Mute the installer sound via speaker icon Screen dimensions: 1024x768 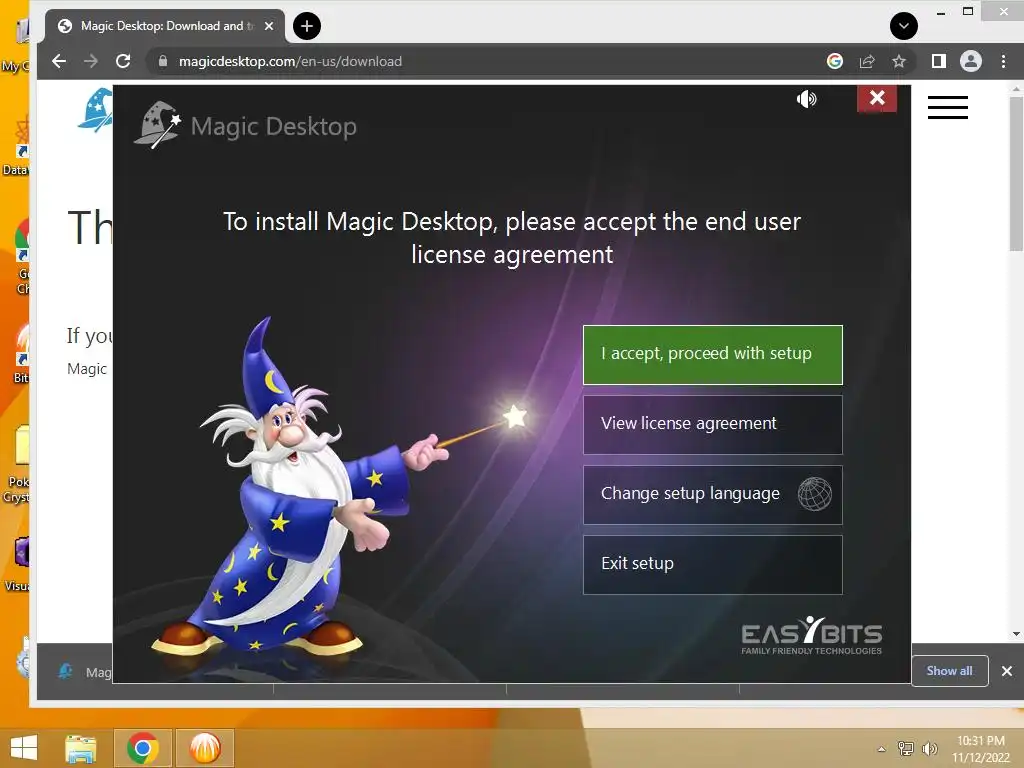tap(807, 99)
